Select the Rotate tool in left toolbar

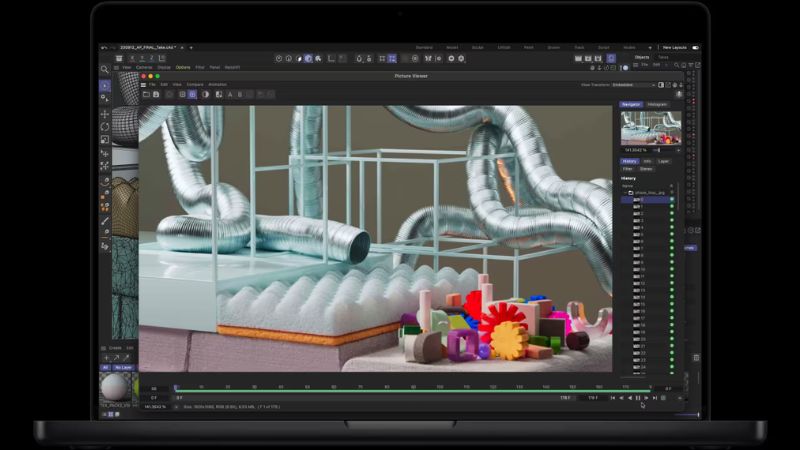pyautogui.click(x=105, y=127)
